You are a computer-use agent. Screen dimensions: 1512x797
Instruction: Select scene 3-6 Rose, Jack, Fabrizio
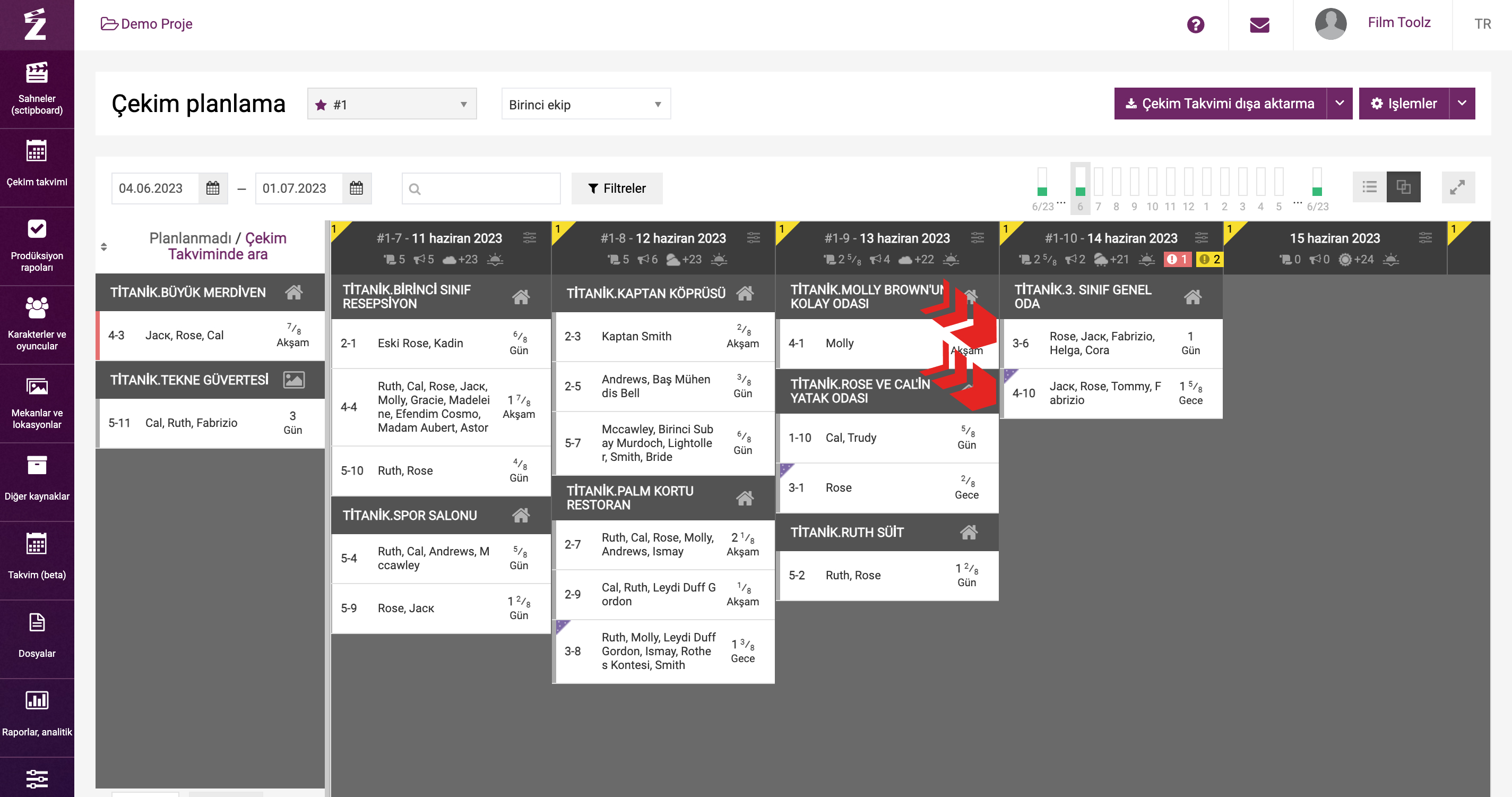pyautogui.click(x=1112, y=343)
